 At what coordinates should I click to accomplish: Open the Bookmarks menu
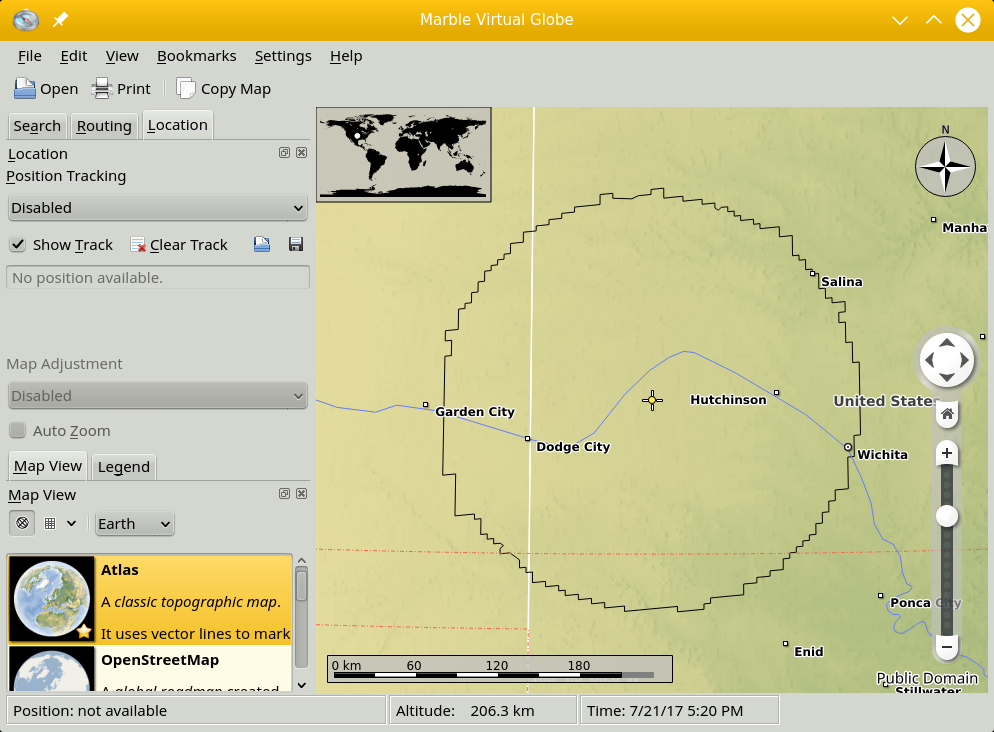[x=197, y=56]
